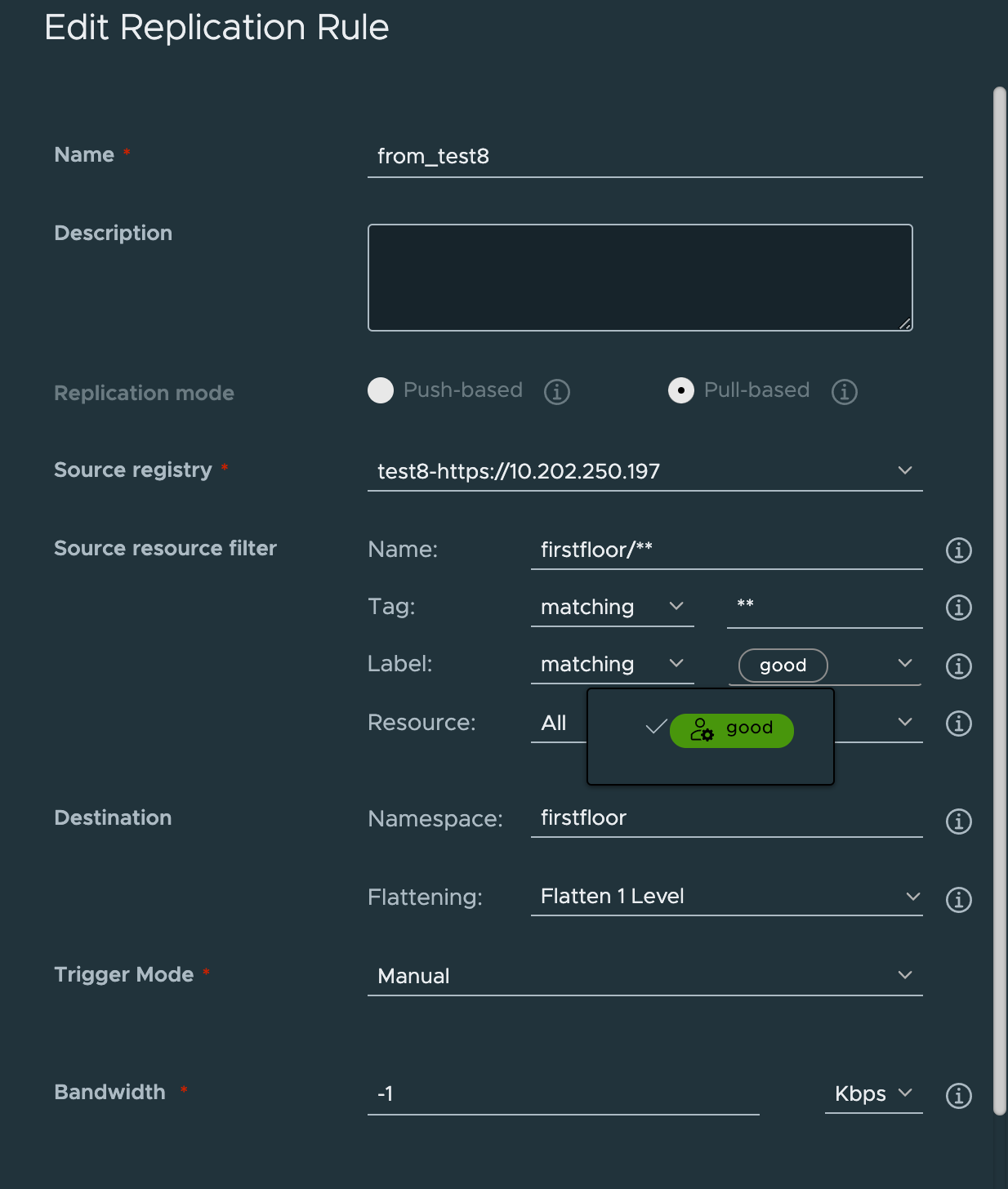Click inside the Description text area
Image resolution: width=1008 pixels, height=1189 pixels.
(640, 277)
